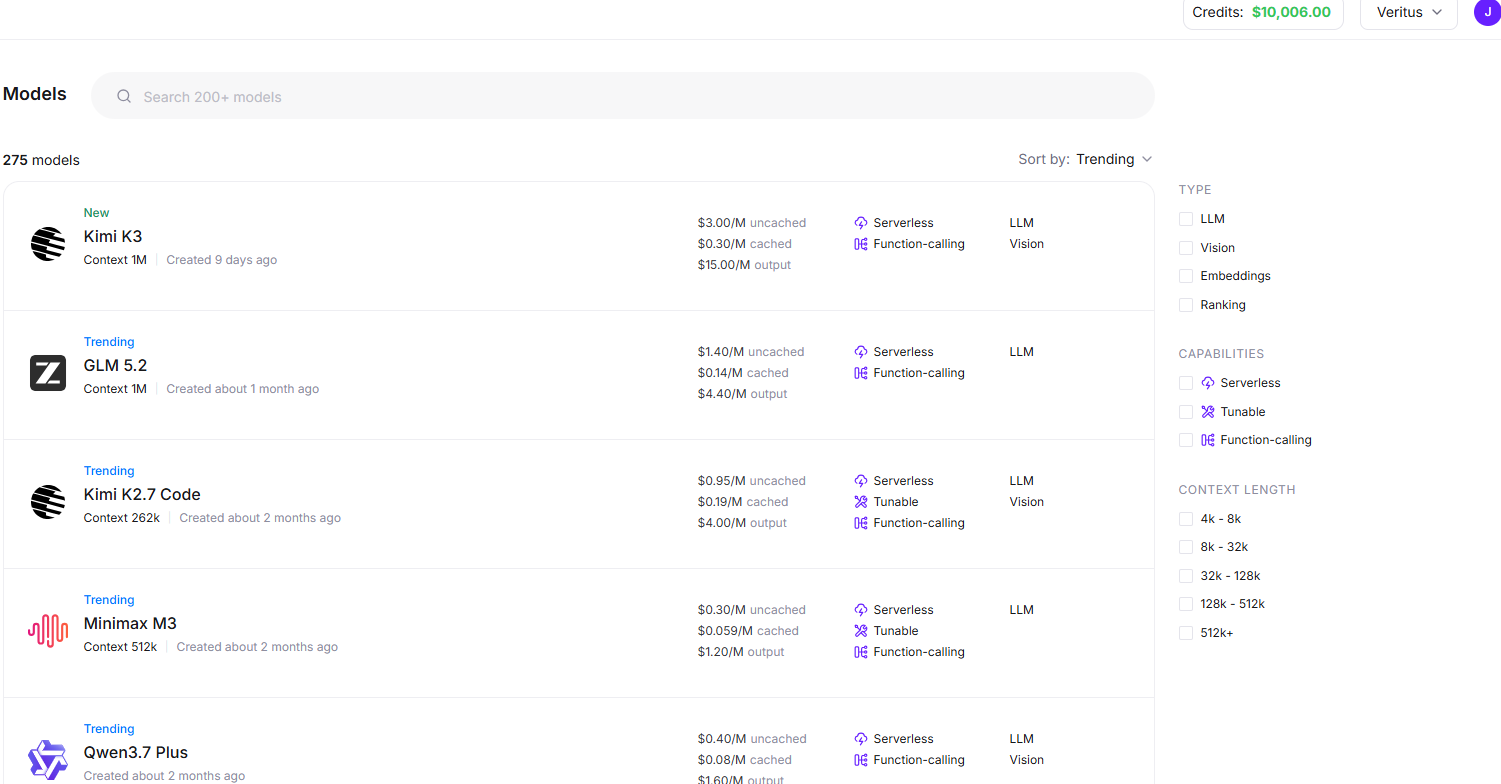
Task: Click LLM label in Minimax M3 row
Action: tap(1022, 610)
